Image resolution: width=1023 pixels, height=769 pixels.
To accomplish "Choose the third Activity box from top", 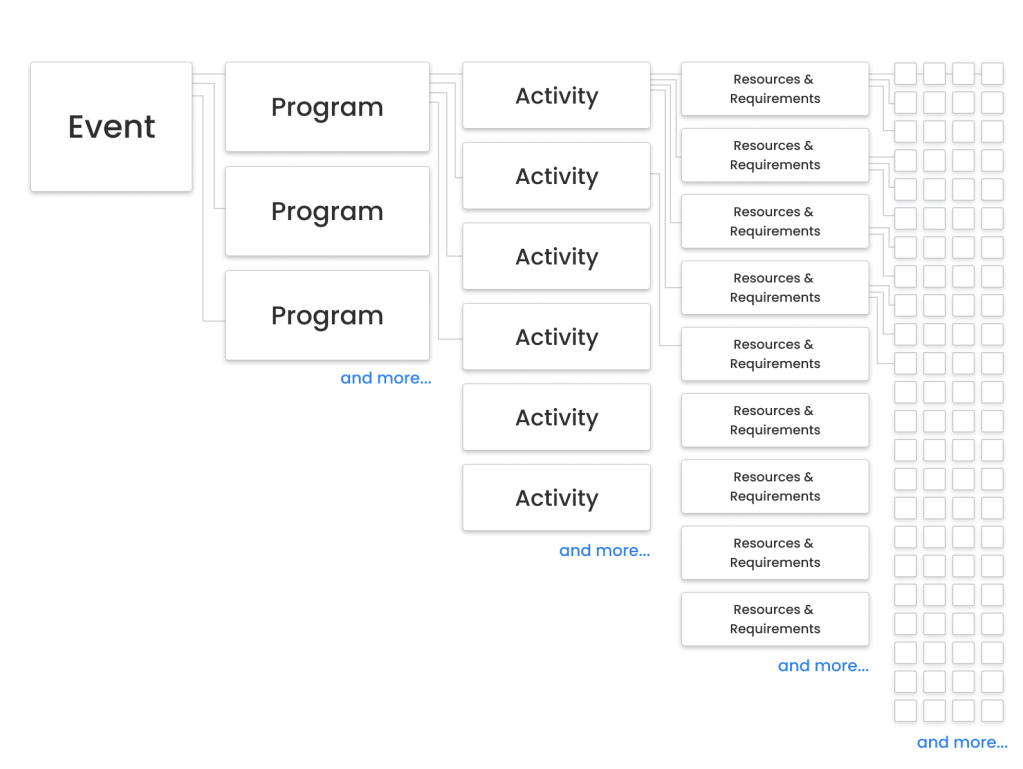I will (556, 257).
